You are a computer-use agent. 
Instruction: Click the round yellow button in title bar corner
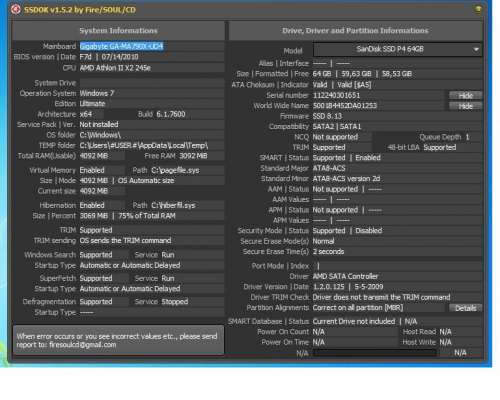(478, 9)
